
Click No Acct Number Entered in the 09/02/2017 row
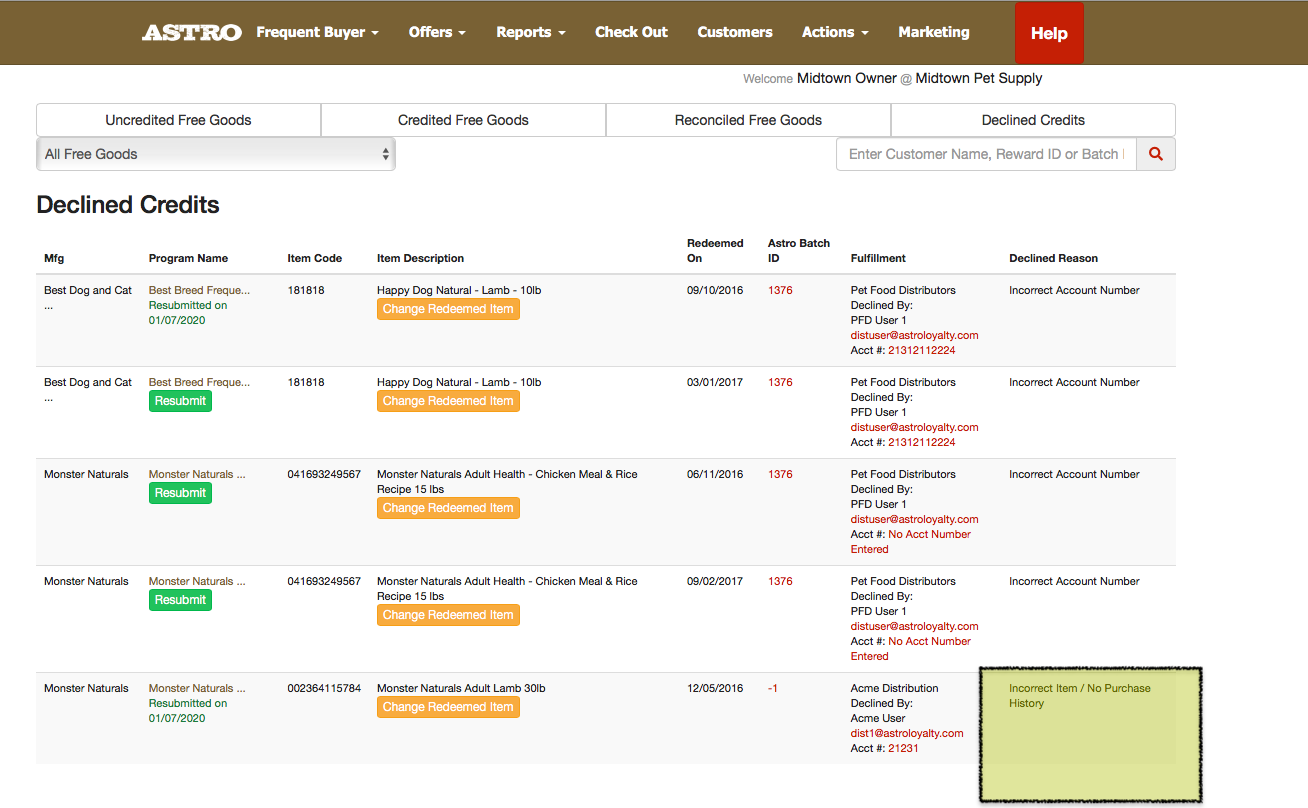[x=911, y=648]
